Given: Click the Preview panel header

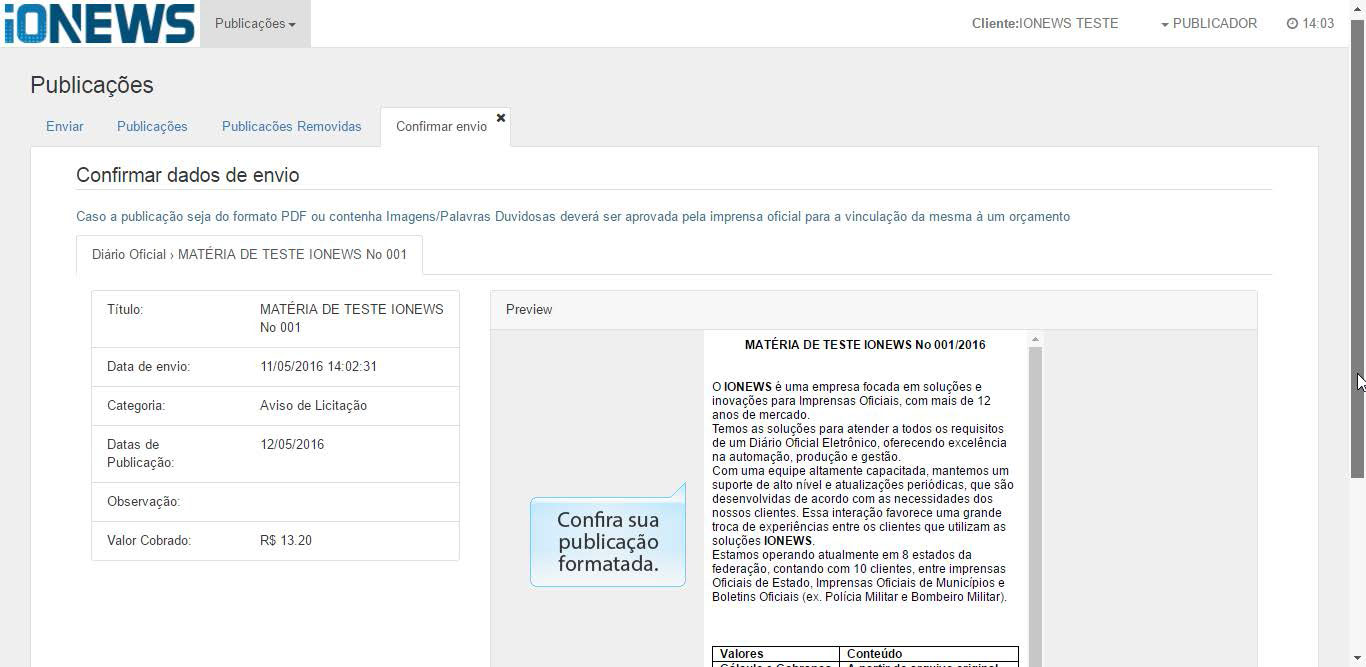Looking at the screenshot, I should 873,310.
